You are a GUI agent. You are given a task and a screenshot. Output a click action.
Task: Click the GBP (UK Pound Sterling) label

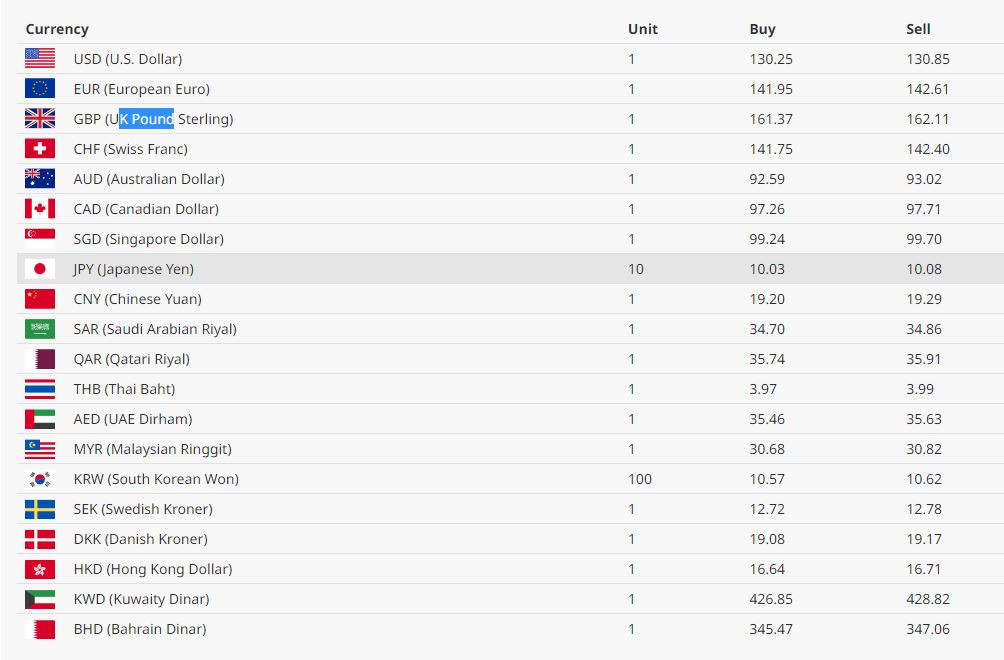point(154,119)
